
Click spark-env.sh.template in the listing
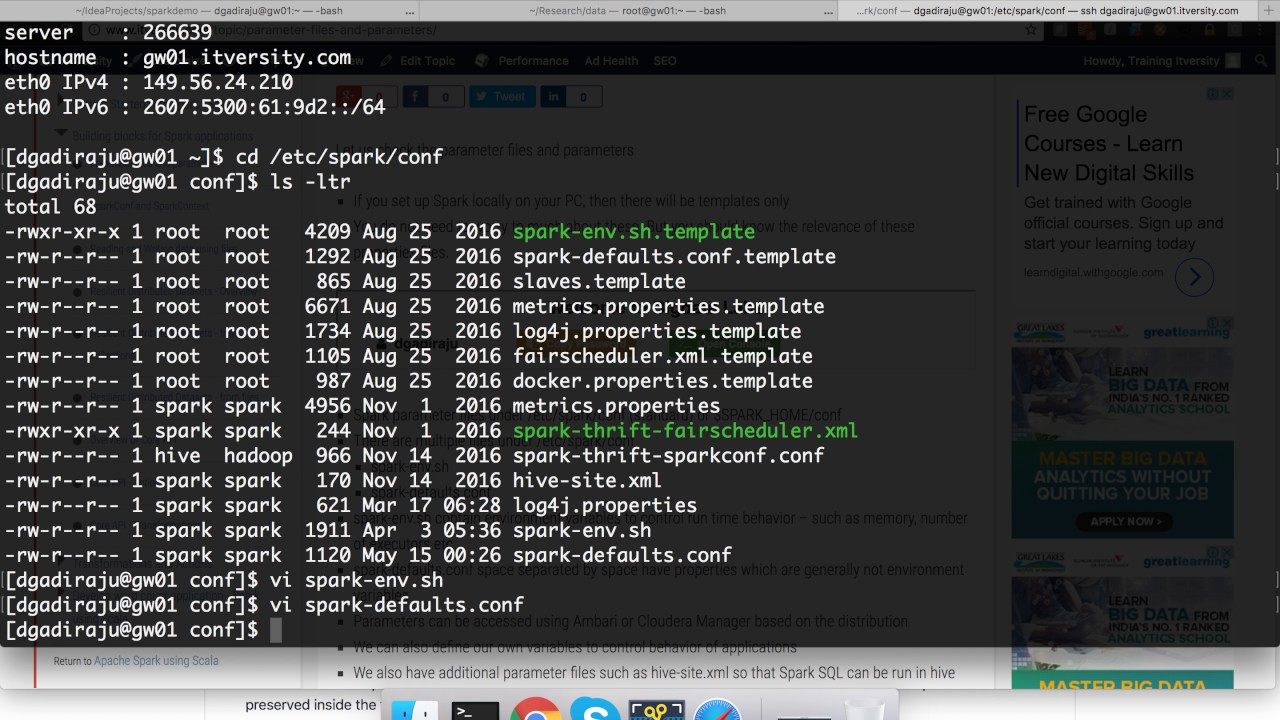pos(634,231)
